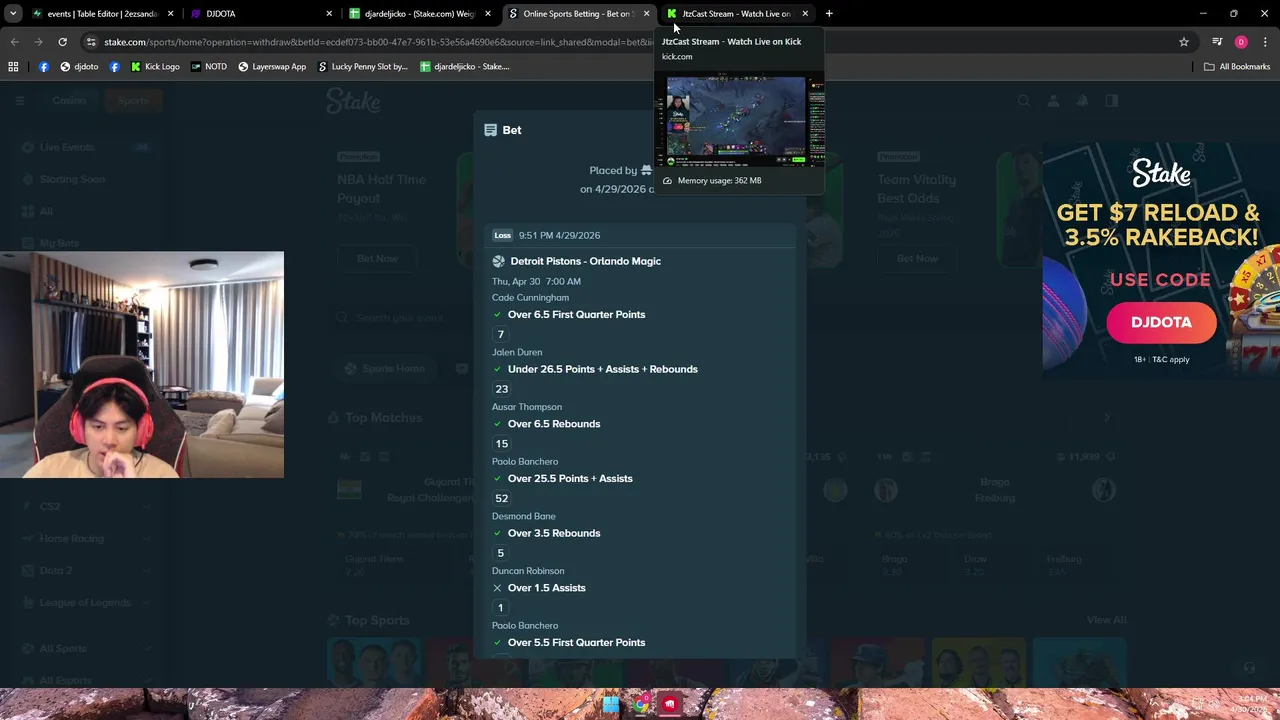1280x720 pixels.
Task: Switch to the DJDOTA tab
Action: (260, 14)
